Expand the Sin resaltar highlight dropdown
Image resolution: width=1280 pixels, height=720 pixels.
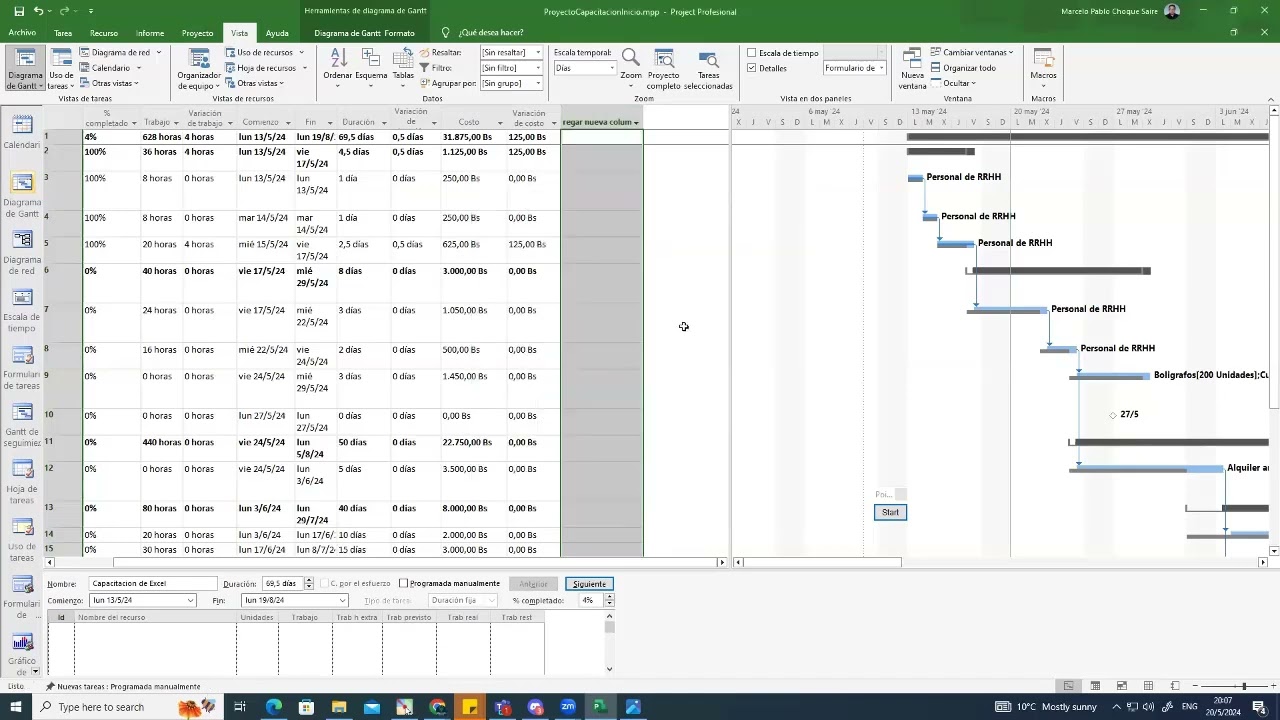(537, 53)
